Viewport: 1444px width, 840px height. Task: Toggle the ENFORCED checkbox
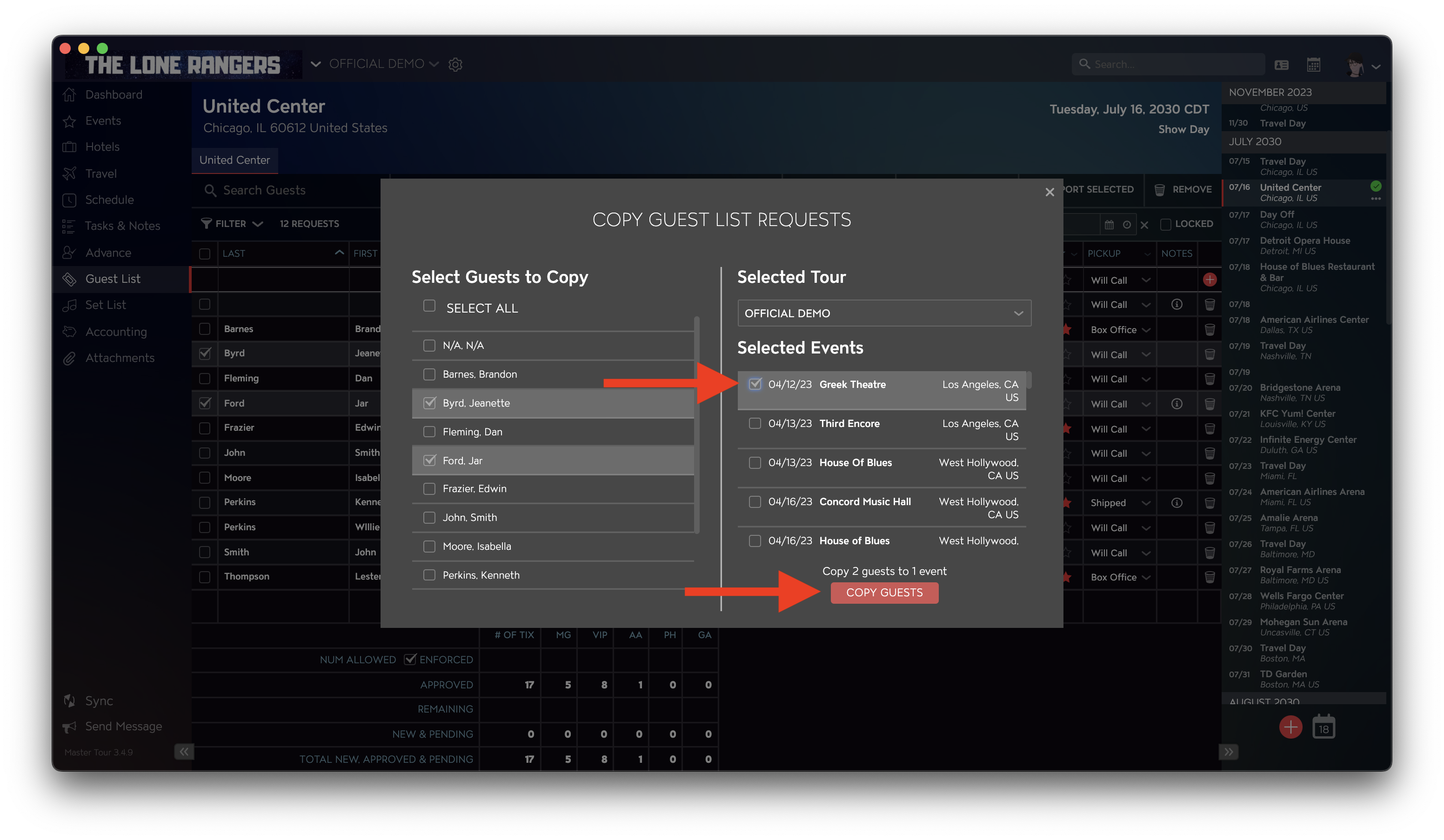pos(409,659)
